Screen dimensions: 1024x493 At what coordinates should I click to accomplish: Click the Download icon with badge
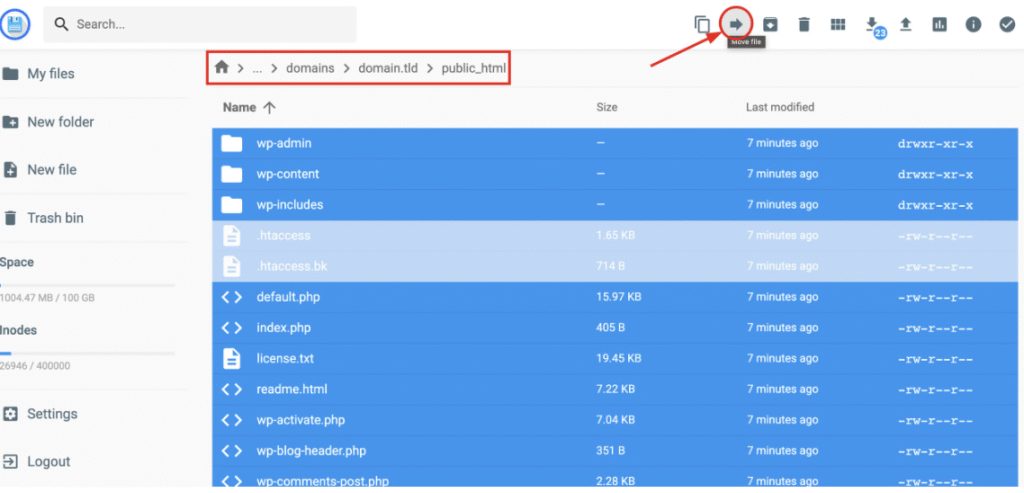872,24
